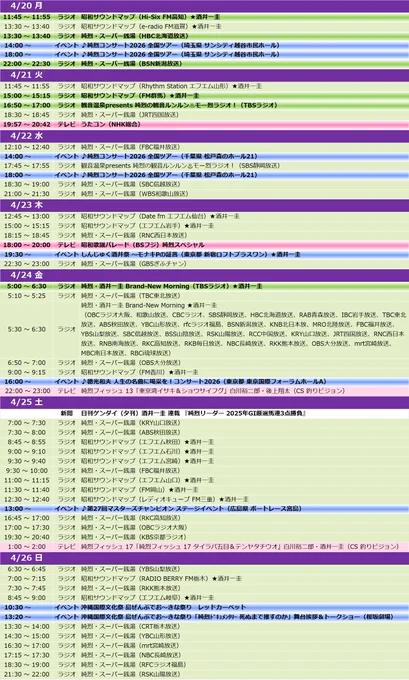Click the 4/20 月 date header
This screenshot has height=680, width=409.
click(x=204, y=6)
